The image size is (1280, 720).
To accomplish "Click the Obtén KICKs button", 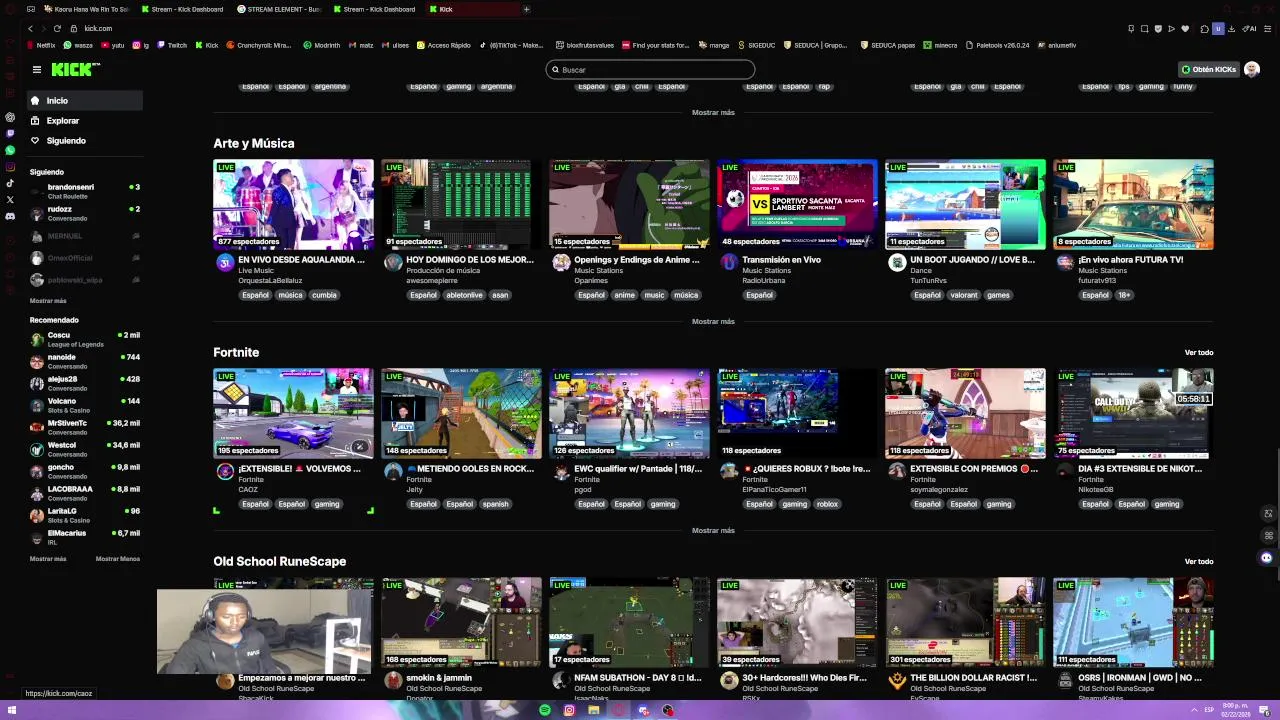I will coord(1209,69).
